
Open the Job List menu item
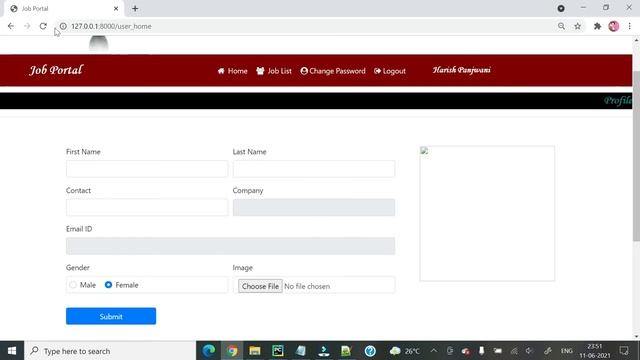click(x=274, y=71)
